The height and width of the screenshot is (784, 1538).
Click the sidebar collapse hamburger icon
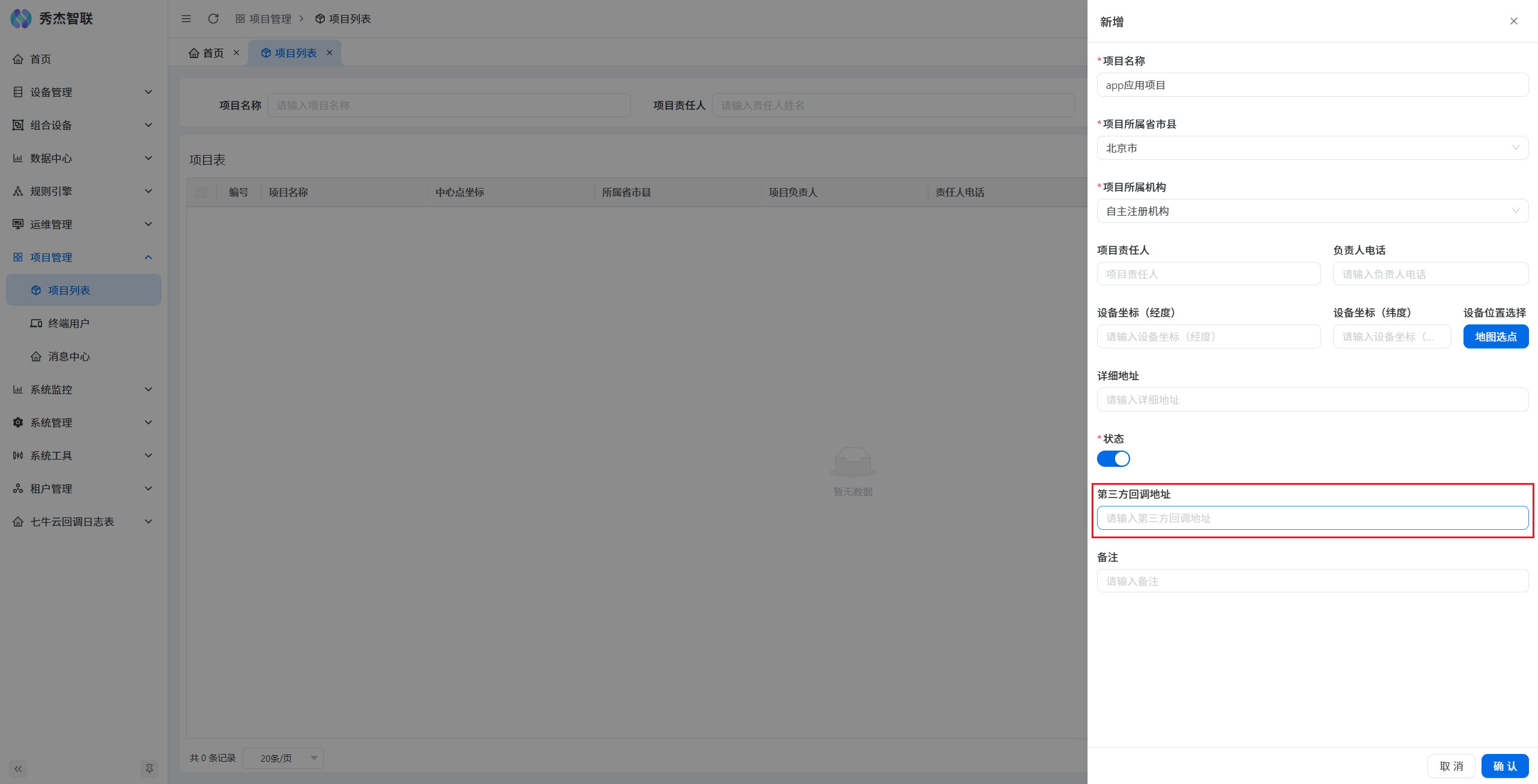pos(186,19)
